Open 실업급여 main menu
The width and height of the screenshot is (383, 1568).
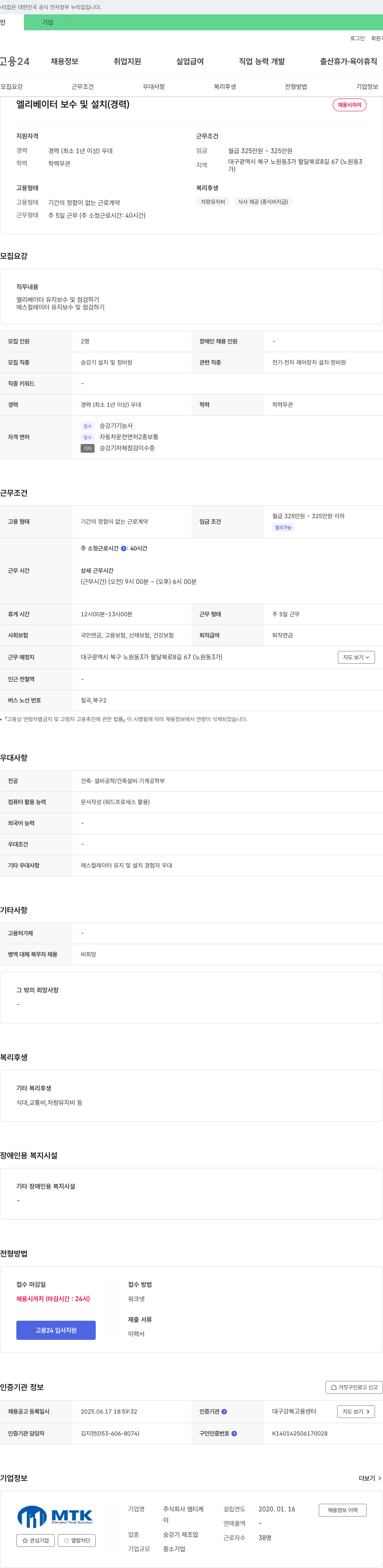tap(190, 61)
